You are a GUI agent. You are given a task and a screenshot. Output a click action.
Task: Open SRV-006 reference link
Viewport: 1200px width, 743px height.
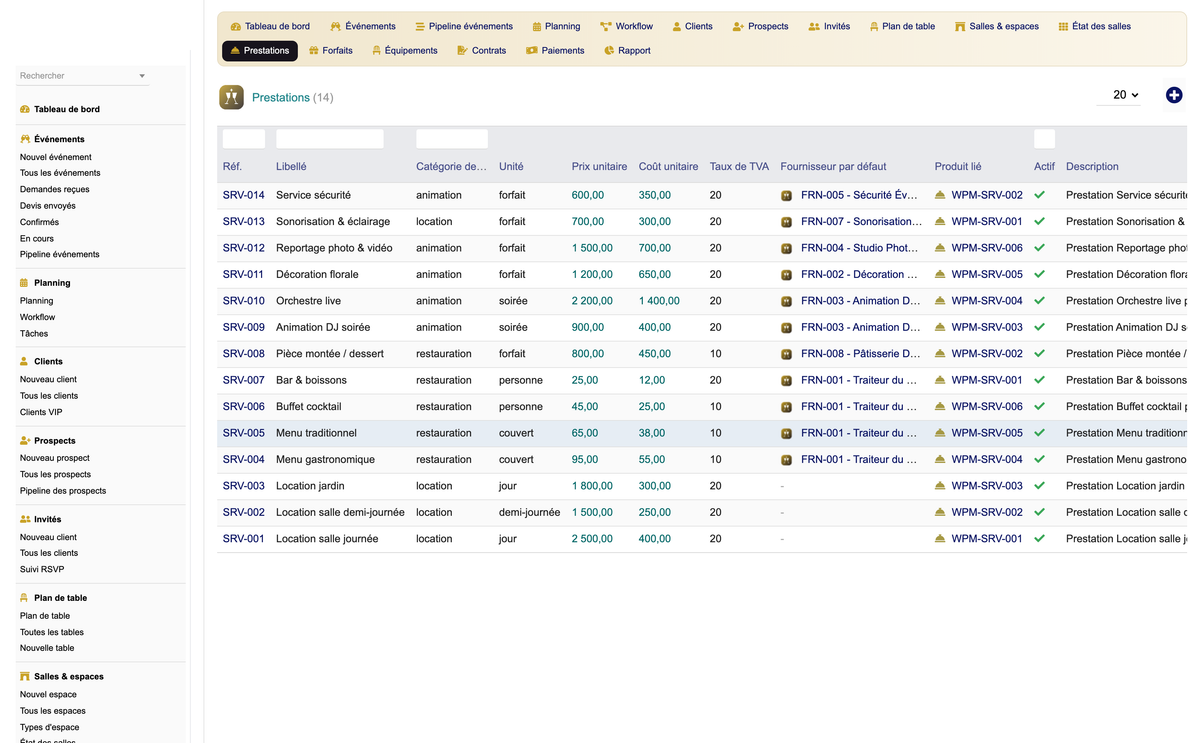point(244,407)
